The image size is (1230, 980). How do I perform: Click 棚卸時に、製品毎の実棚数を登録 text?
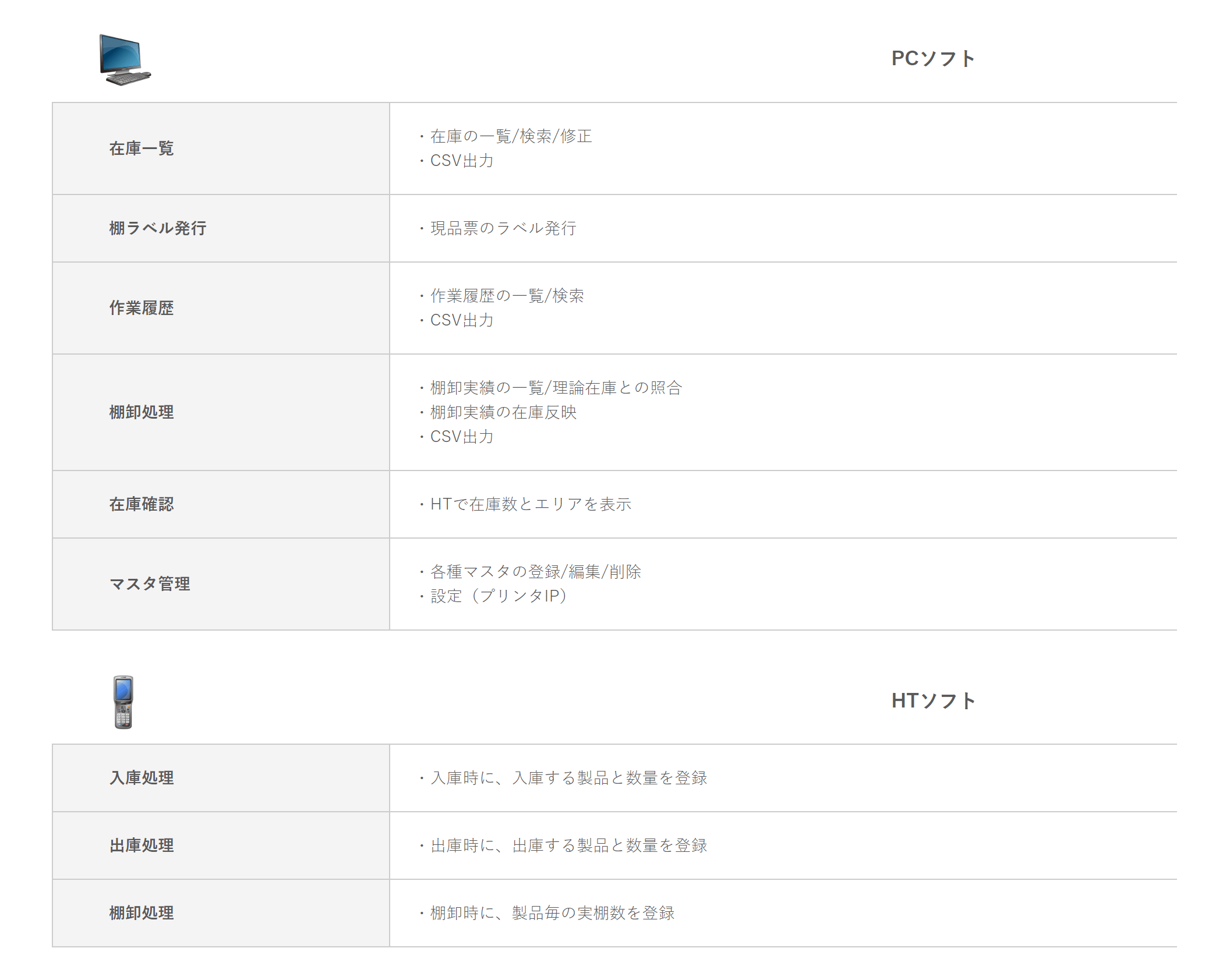click(552, 913)
